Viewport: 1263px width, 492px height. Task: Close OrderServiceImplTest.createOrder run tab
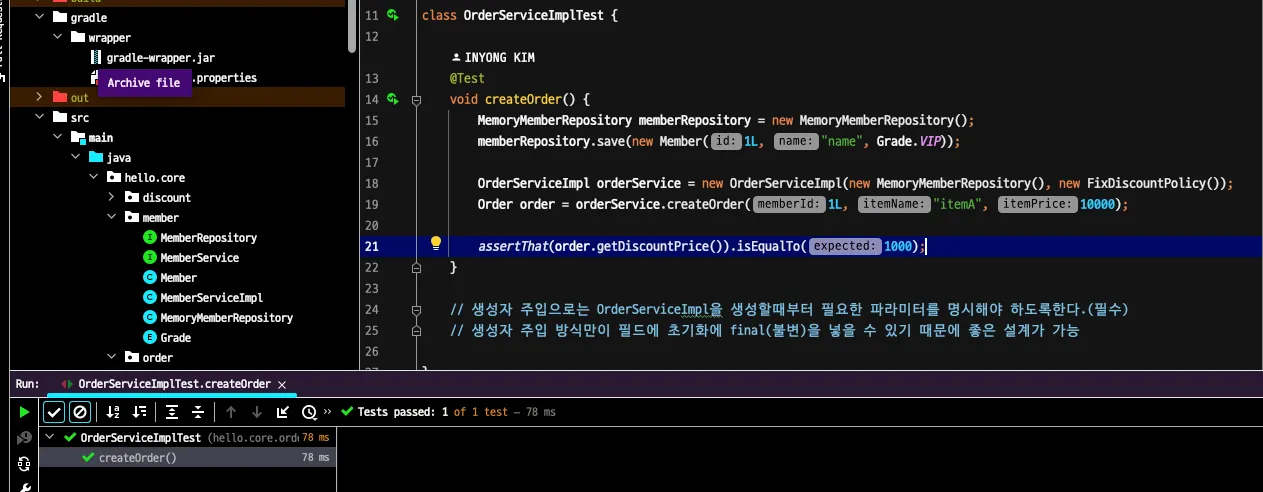(x=281, y=384)
